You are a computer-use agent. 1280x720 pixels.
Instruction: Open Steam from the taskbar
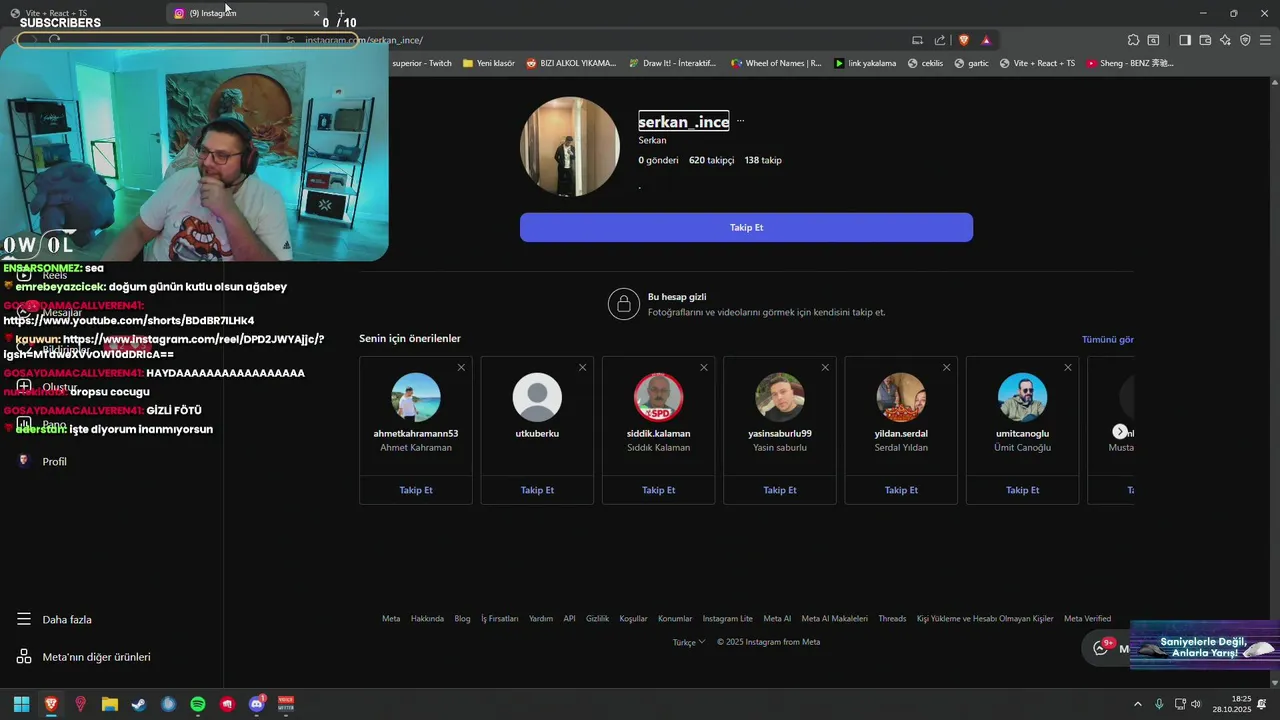(139, 704)
